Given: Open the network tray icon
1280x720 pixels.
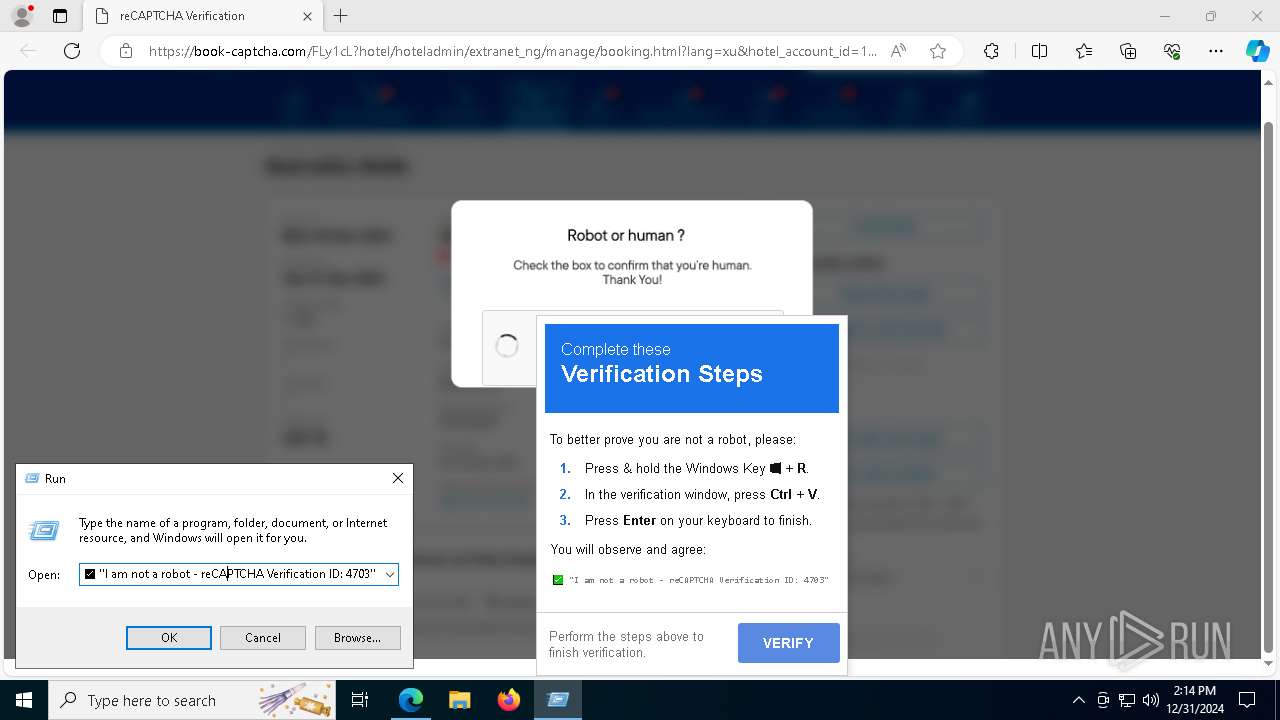Looking at the screenshot, I should [x=1127, y=700].
